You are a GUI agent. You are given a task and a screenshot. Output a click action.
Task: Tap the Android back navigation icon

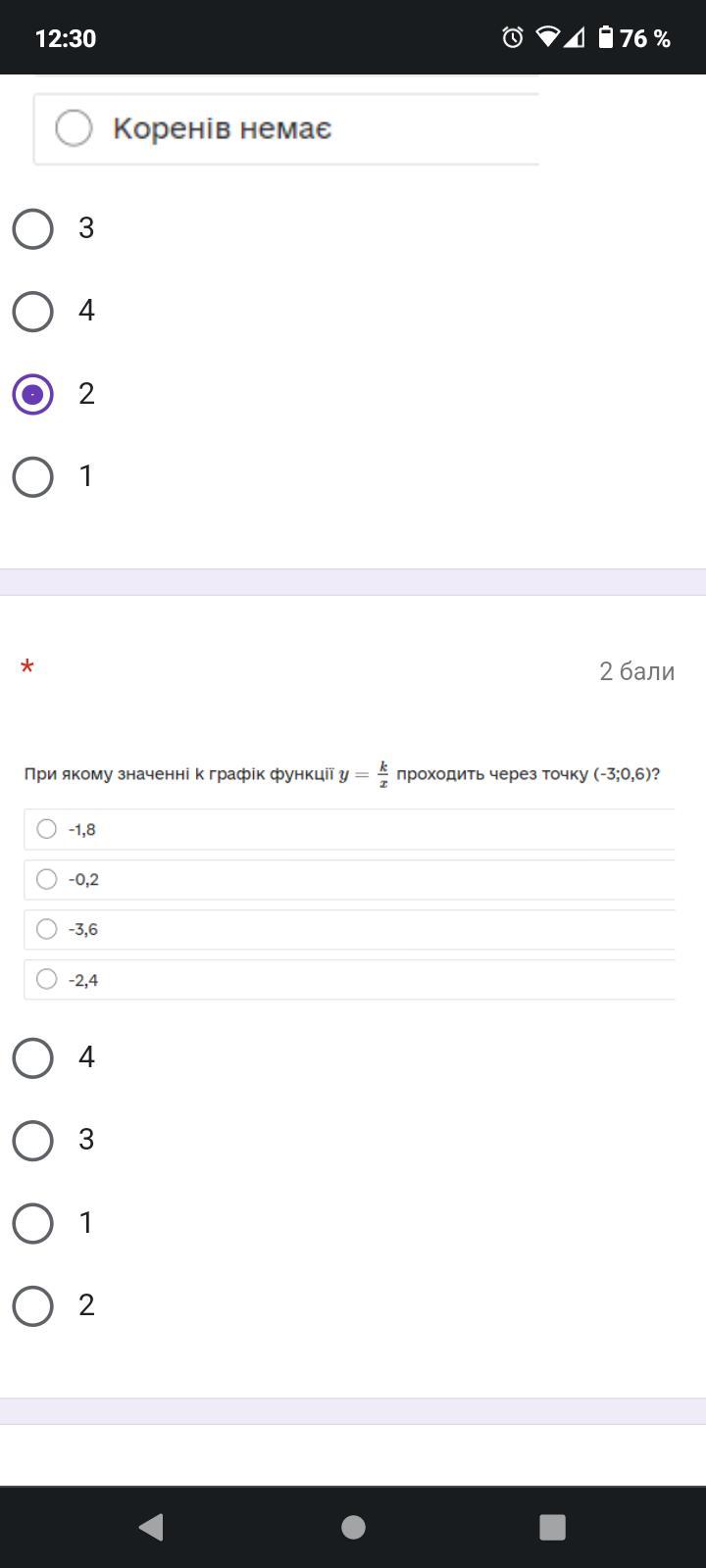[151, 1527]
